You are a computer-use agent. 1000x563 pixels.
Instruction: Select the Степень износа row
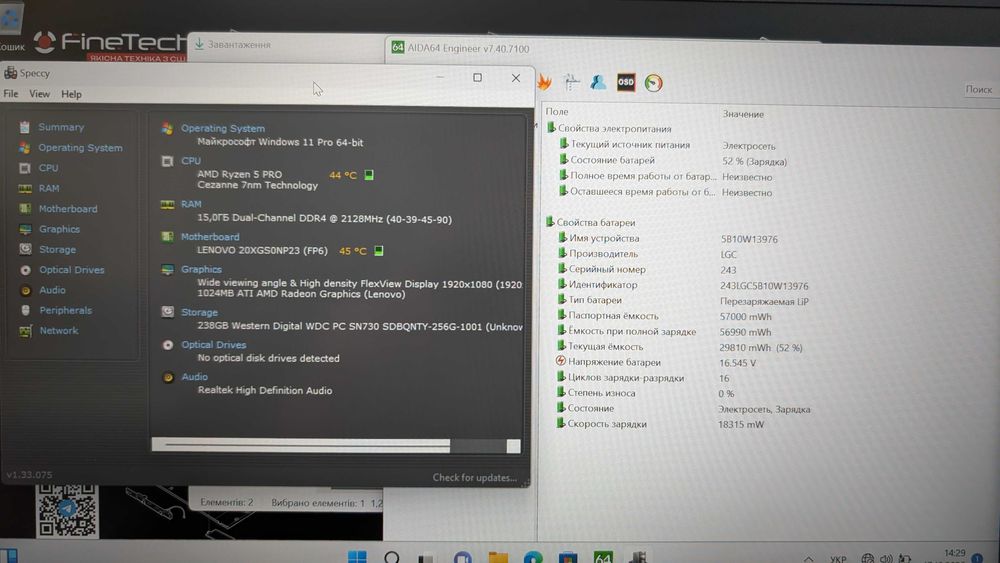click(645, 393)
